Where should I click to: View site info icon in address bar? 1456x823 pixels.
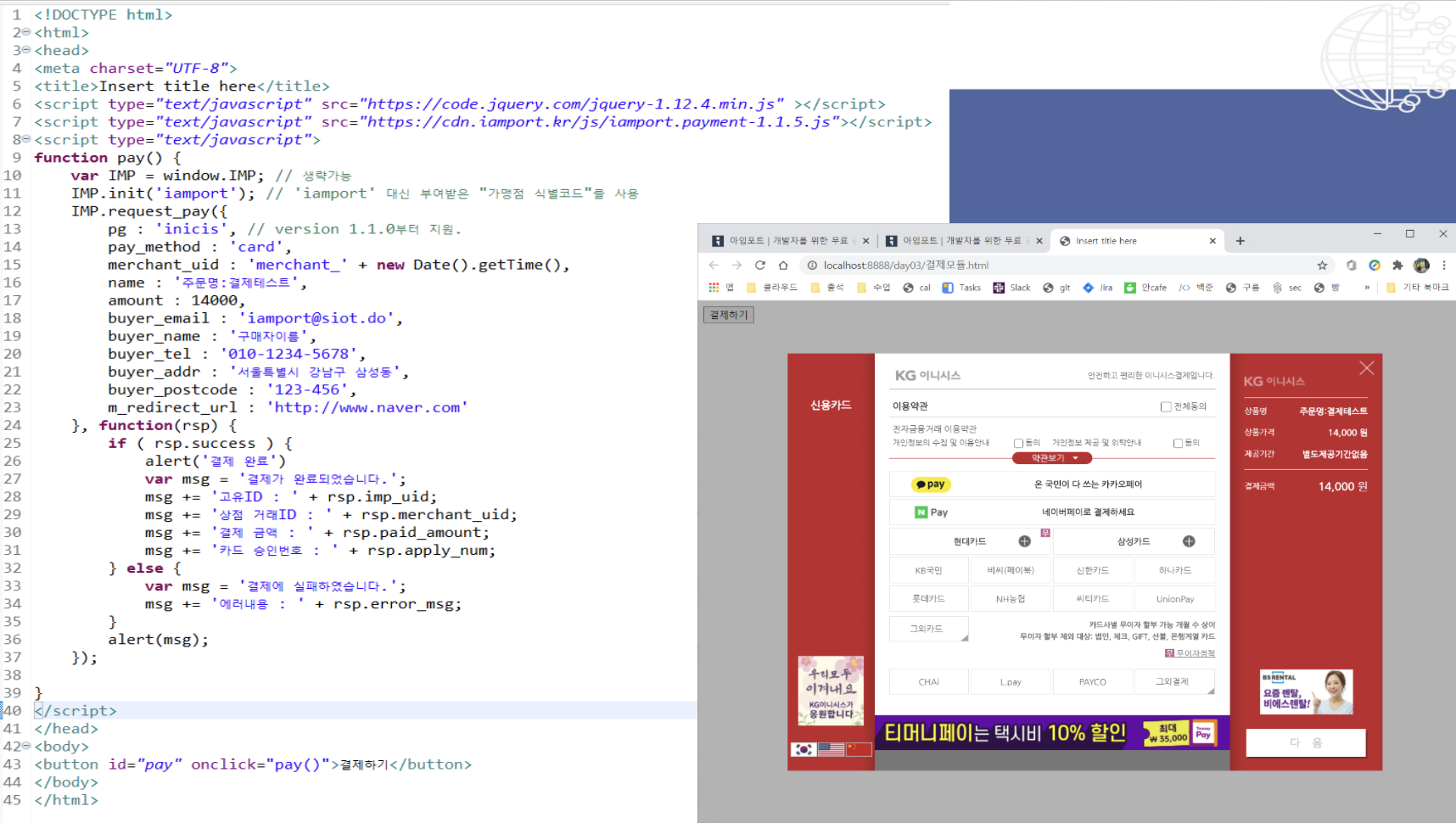pos(812,265)
